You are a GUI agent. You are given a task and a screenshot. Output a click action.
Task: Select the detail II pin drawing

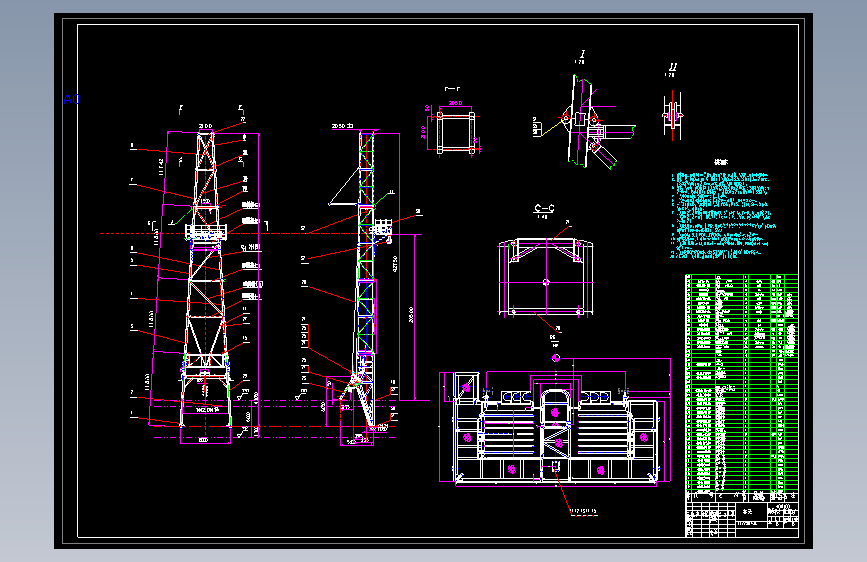tap(672, 116)
